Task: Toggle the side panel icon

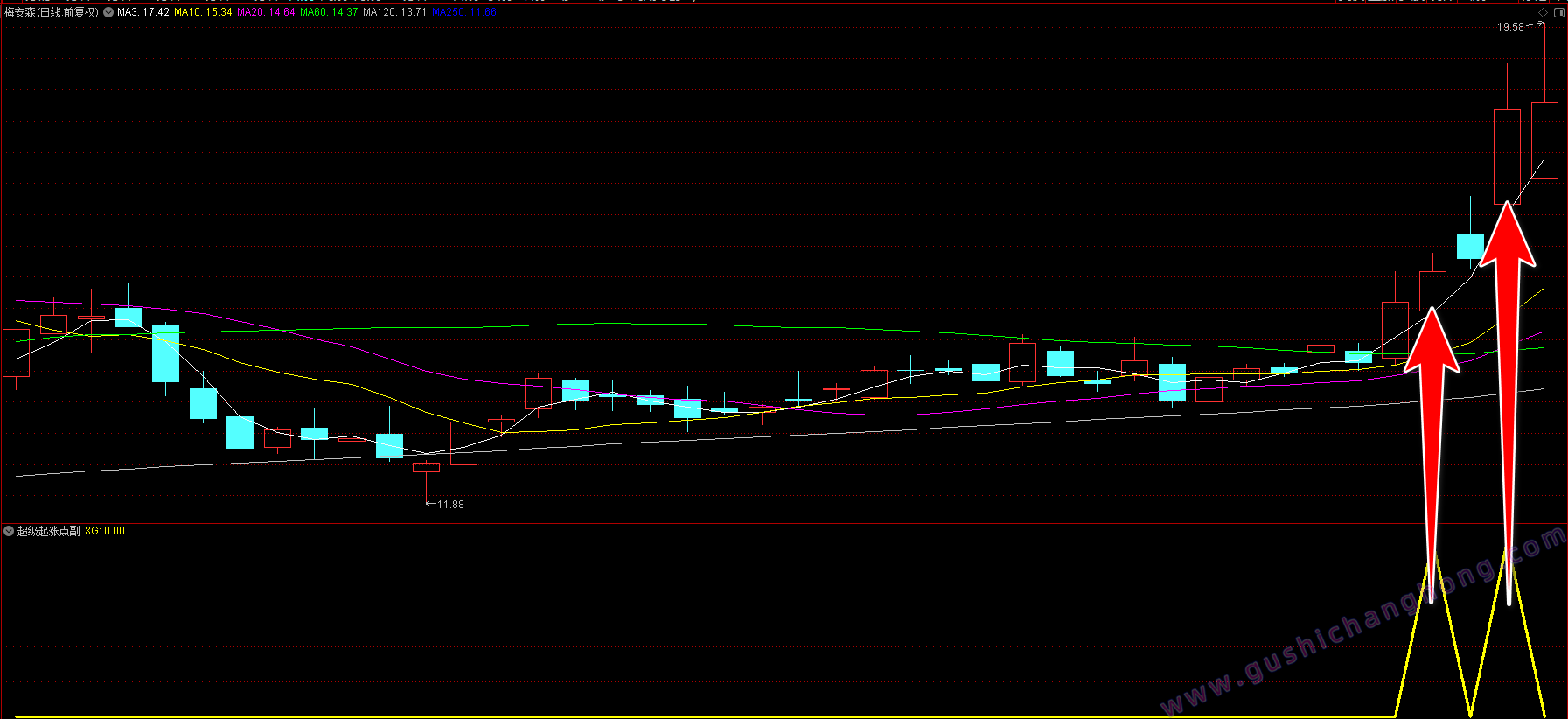Action: (x=1559, y=13)
